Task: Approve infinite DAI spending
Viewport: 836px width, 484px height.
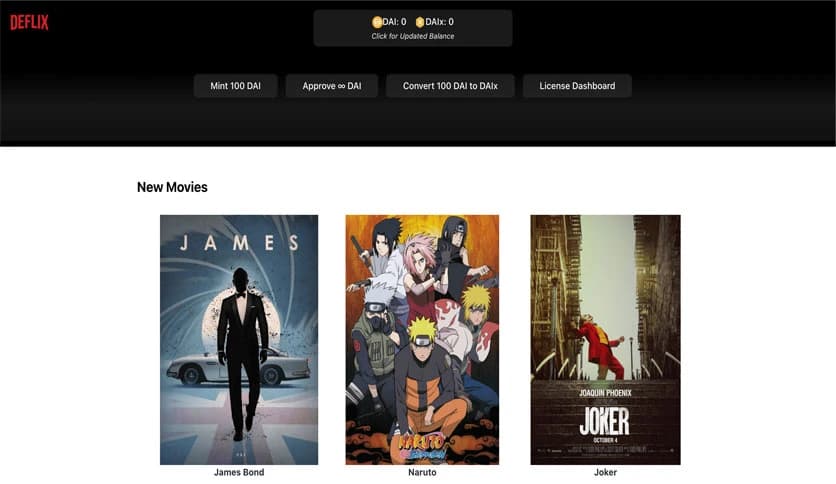Action: coord(332,86)
